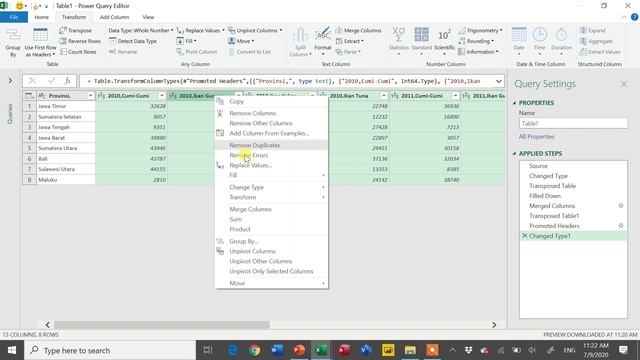
Task: Open Excel from the taskbar
Action: pos(321,350)
